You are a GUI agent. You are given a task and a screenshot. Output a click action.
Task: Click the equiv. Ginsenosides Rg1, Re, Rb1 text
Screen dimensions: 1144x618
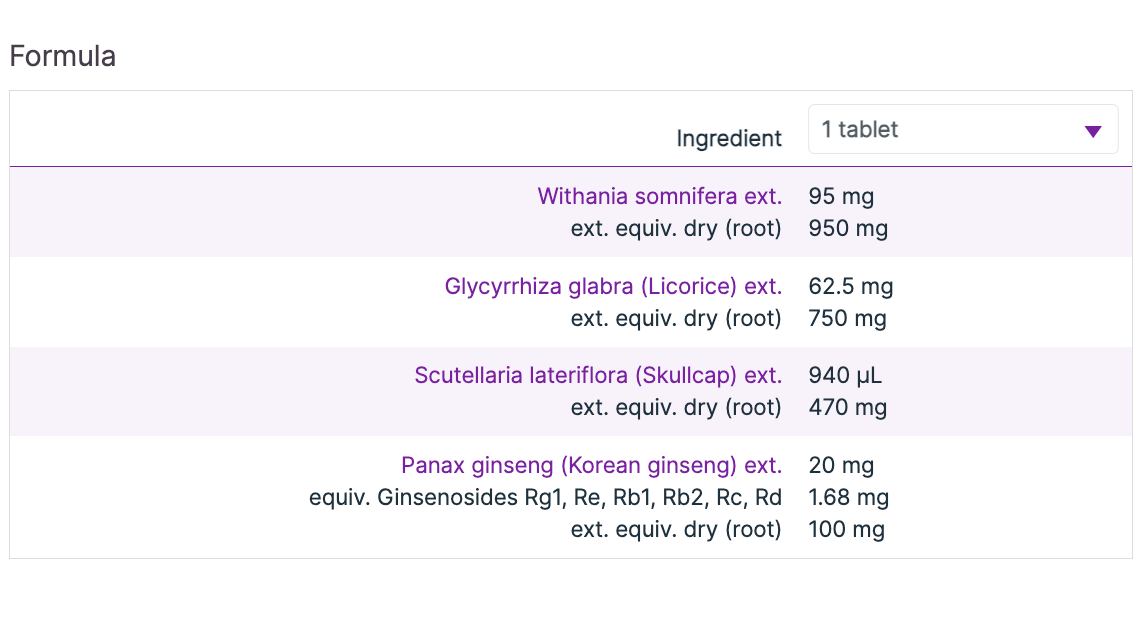click(x=545, y=497)
